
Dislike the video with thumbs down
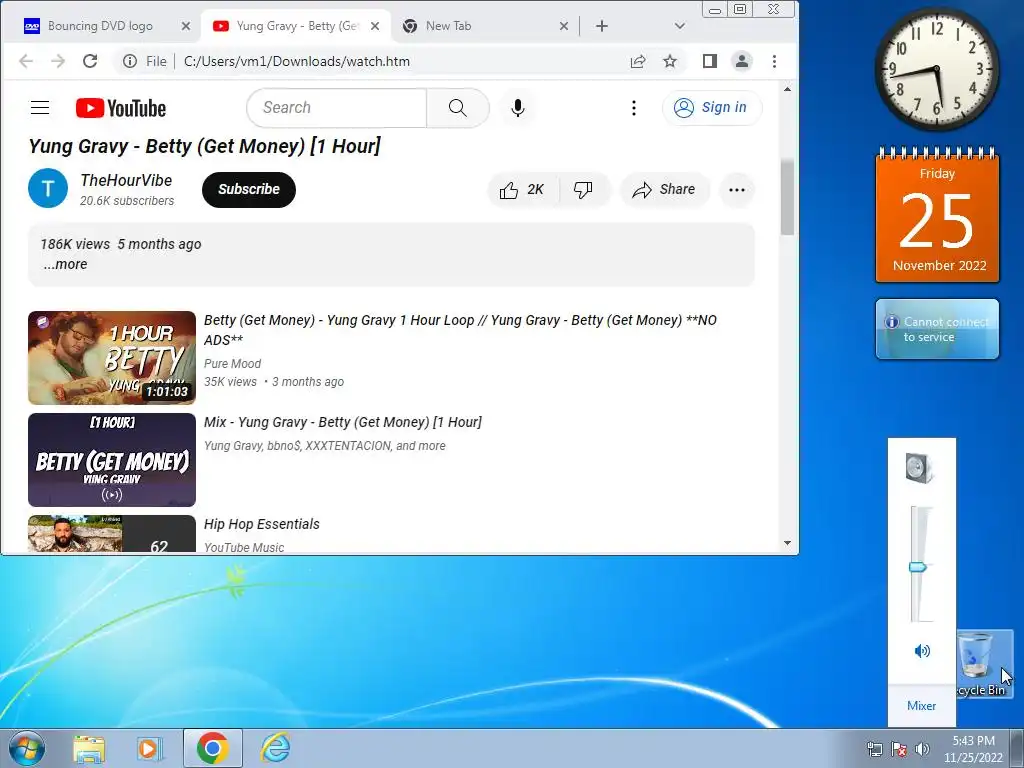coord(583,190)
